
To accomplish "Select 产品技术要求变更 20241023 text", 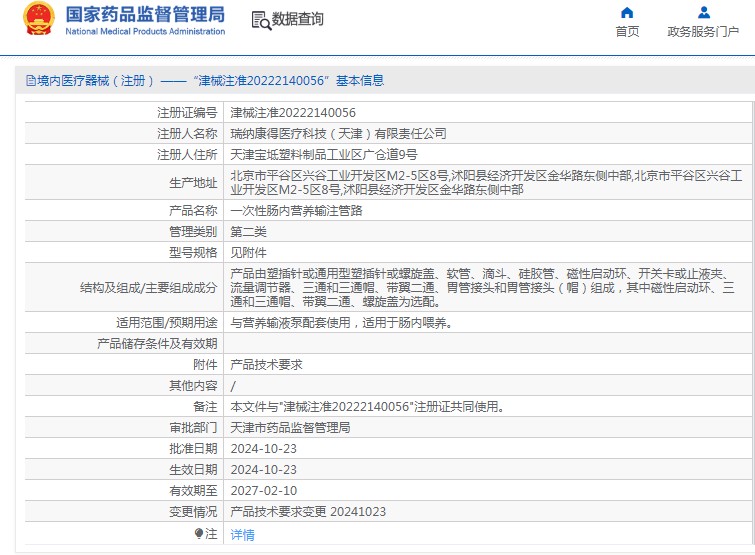I will point(308,512).
